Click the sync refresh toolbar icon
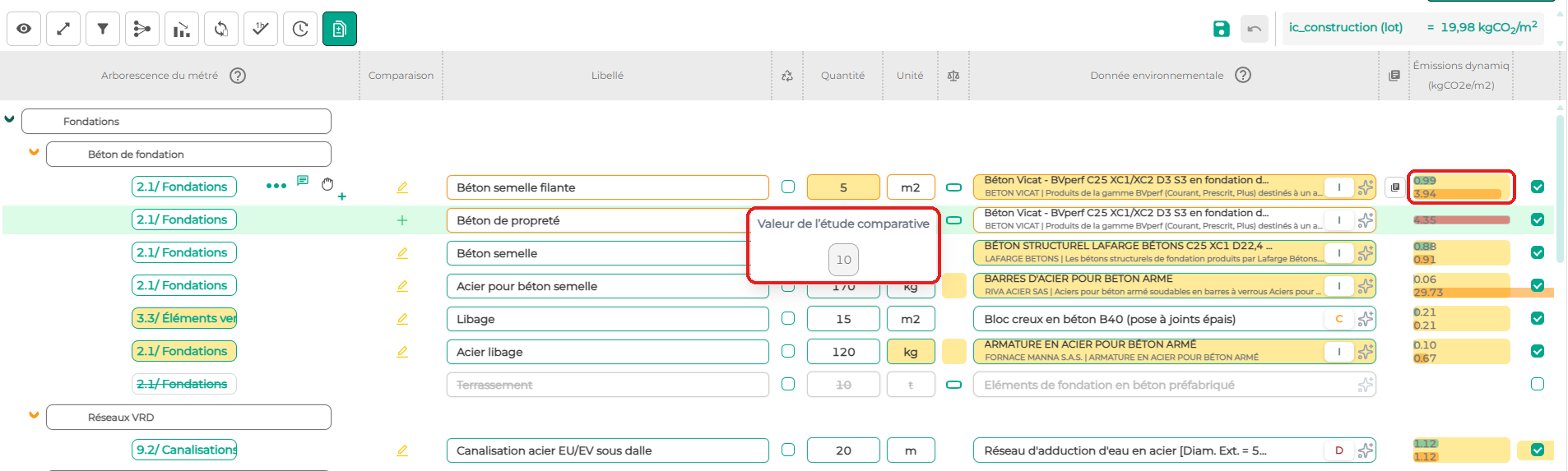 [221, 29]
